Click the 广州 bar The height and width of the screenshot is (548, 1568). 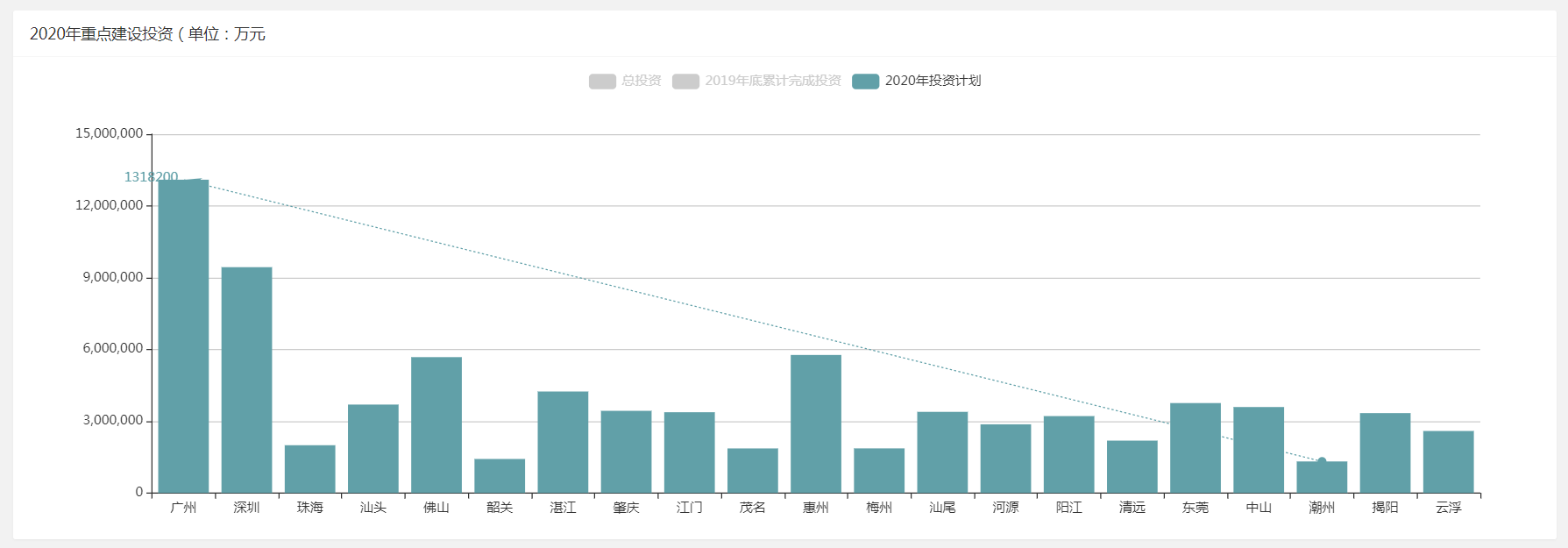pyautogui.click(x=183, y=336)
